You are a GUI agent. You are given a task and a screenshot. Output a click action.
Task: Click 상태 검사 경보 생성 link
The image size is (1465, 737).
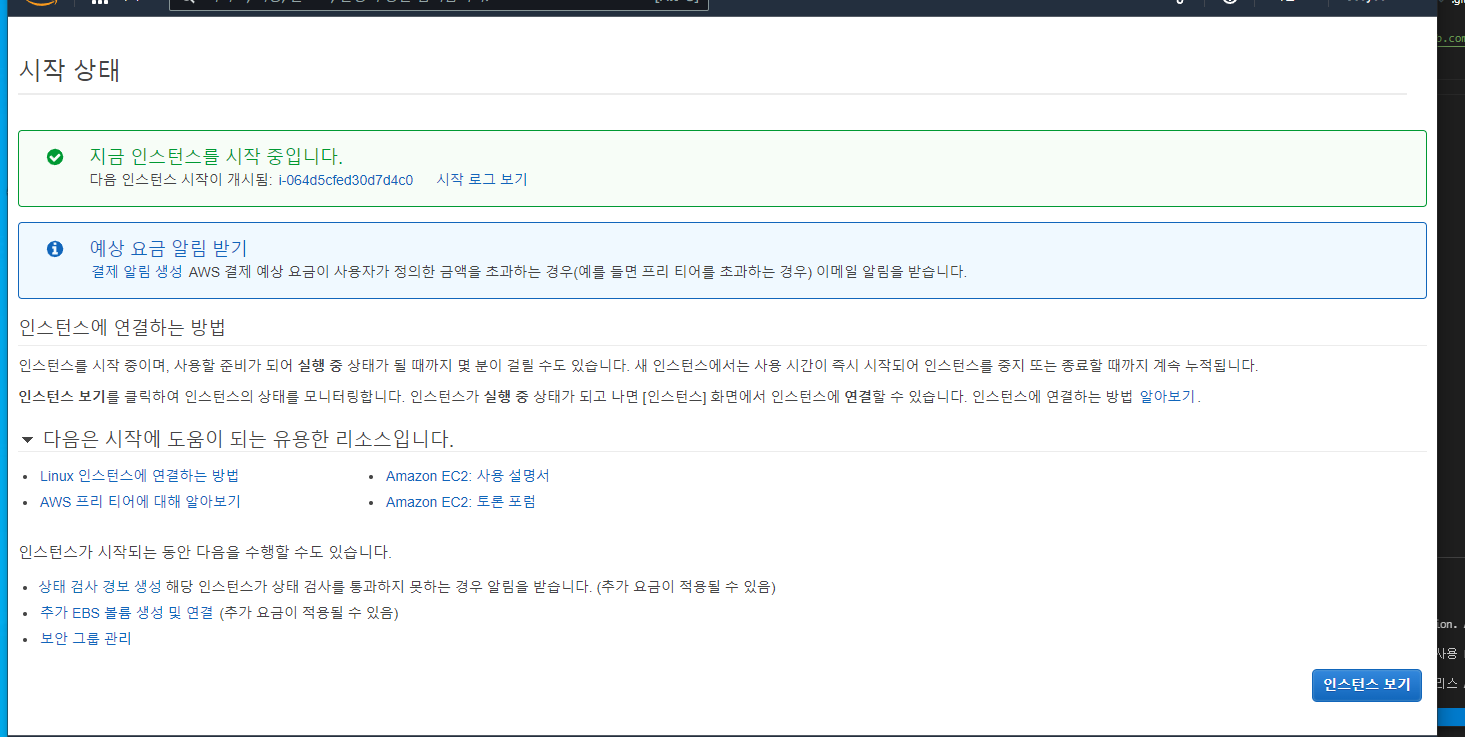100,587
